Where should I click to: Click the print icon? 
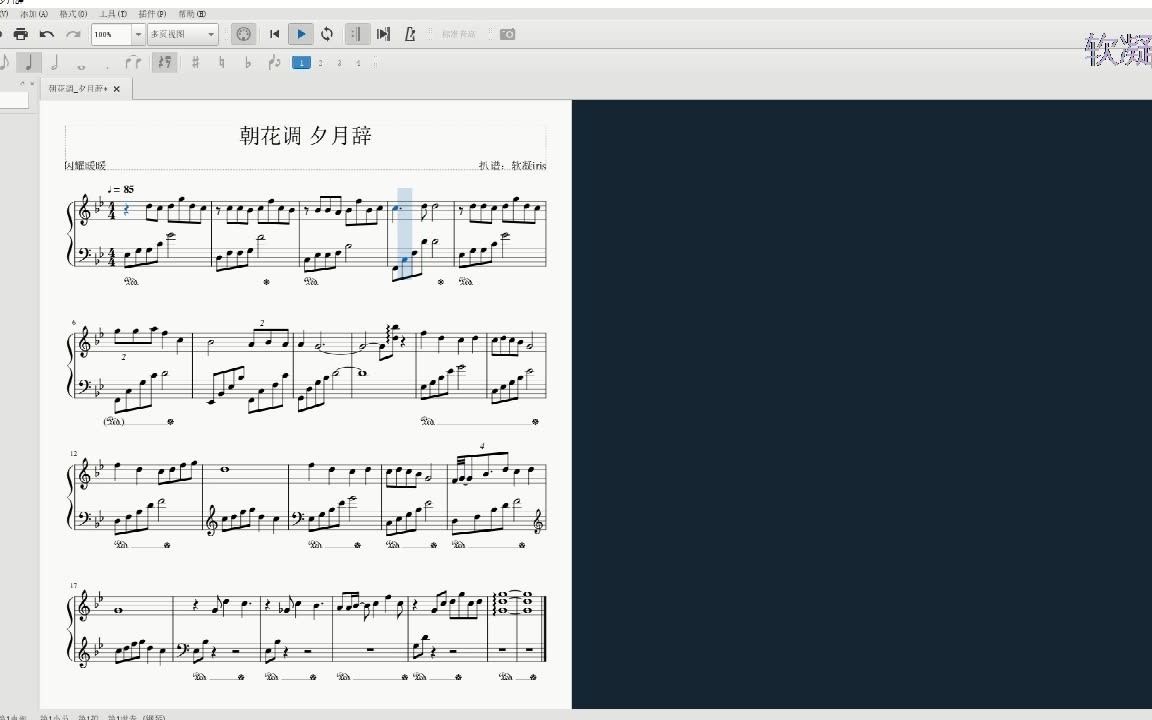(x=21, y=34)
